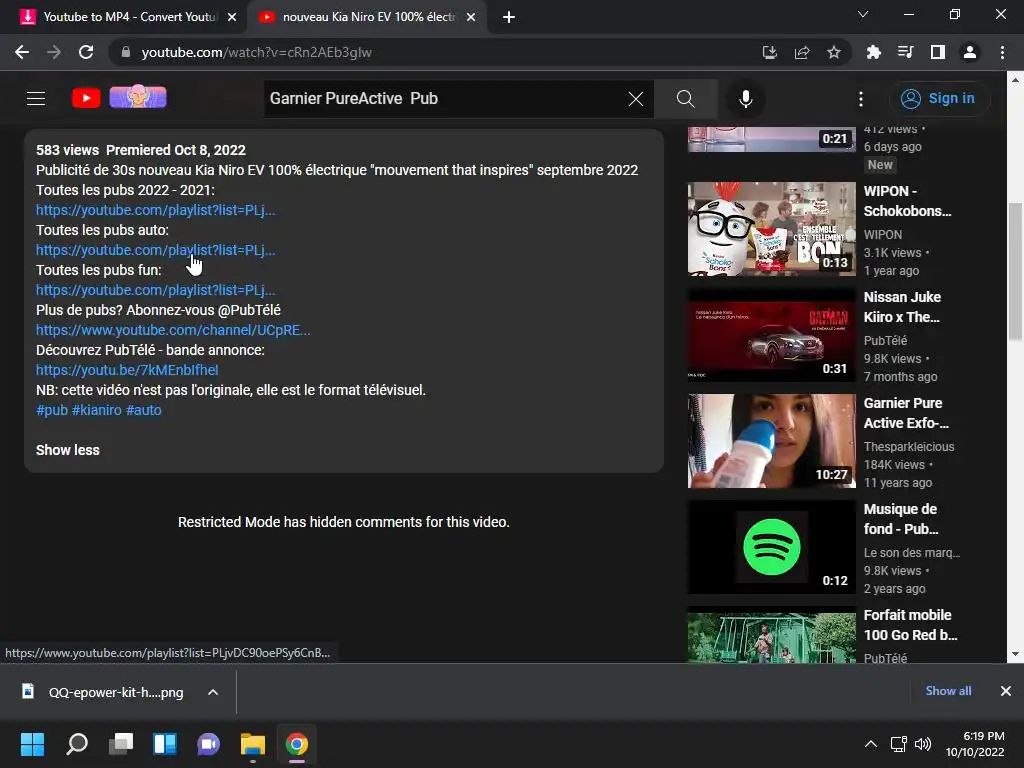
Task: Show hidden system tray icons chevron
Action: point(871,744)
